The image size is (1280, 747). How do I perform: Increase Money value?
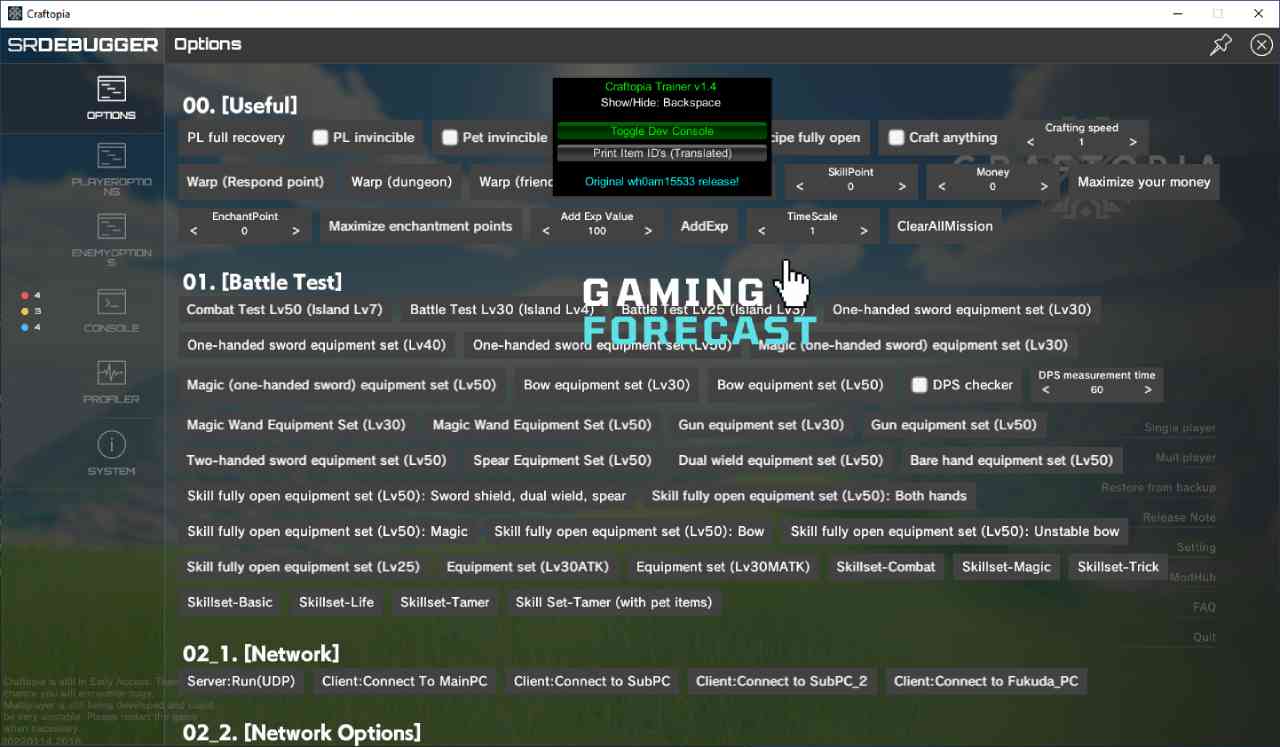pos(1044,187)
